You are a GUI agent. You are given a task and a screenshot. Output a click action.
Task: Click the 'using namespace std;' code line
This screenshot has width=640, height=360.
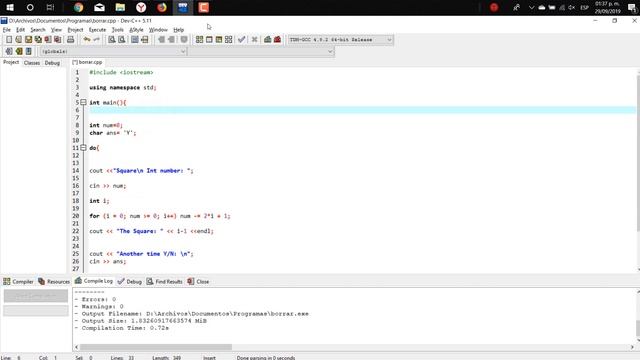123,87
